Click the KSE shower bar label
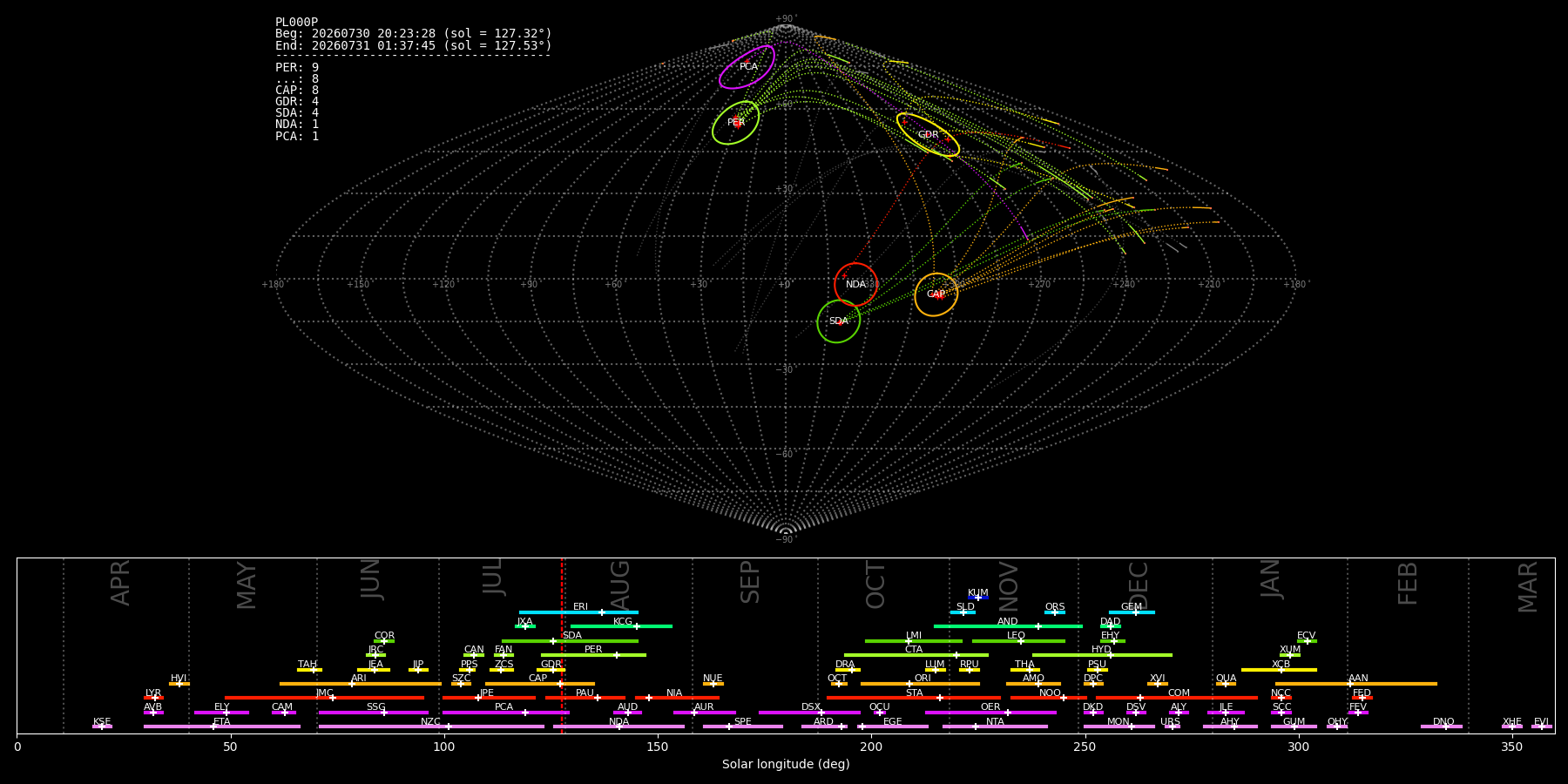The height and width of the screenshot is (784, 1568). [102, 722]
